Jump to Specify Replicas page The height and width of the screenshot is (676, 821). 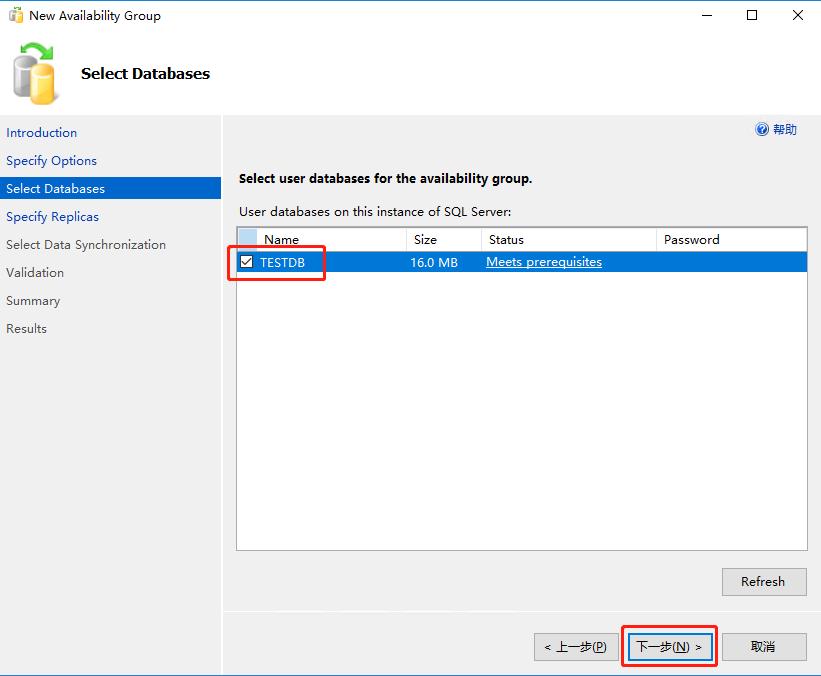[52, 217]
